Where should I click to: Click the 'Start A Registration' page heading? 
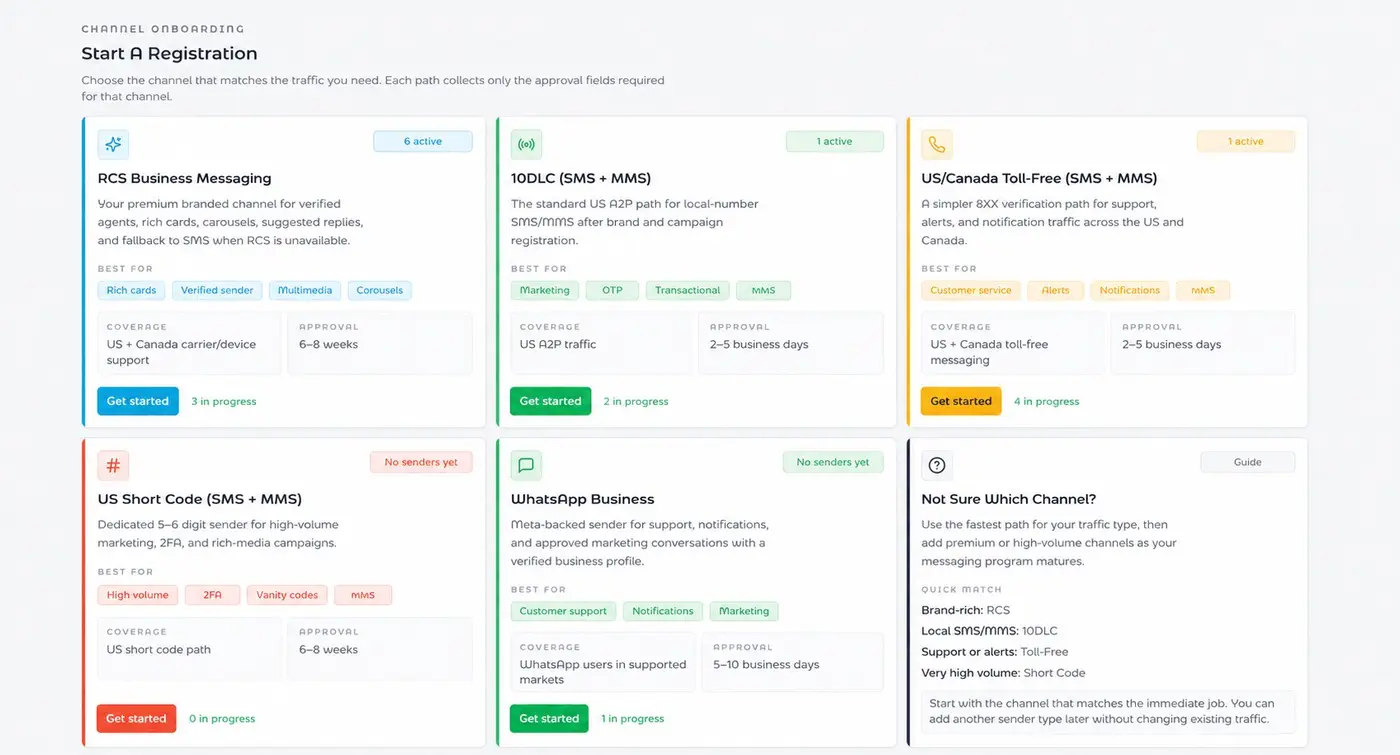169,54
